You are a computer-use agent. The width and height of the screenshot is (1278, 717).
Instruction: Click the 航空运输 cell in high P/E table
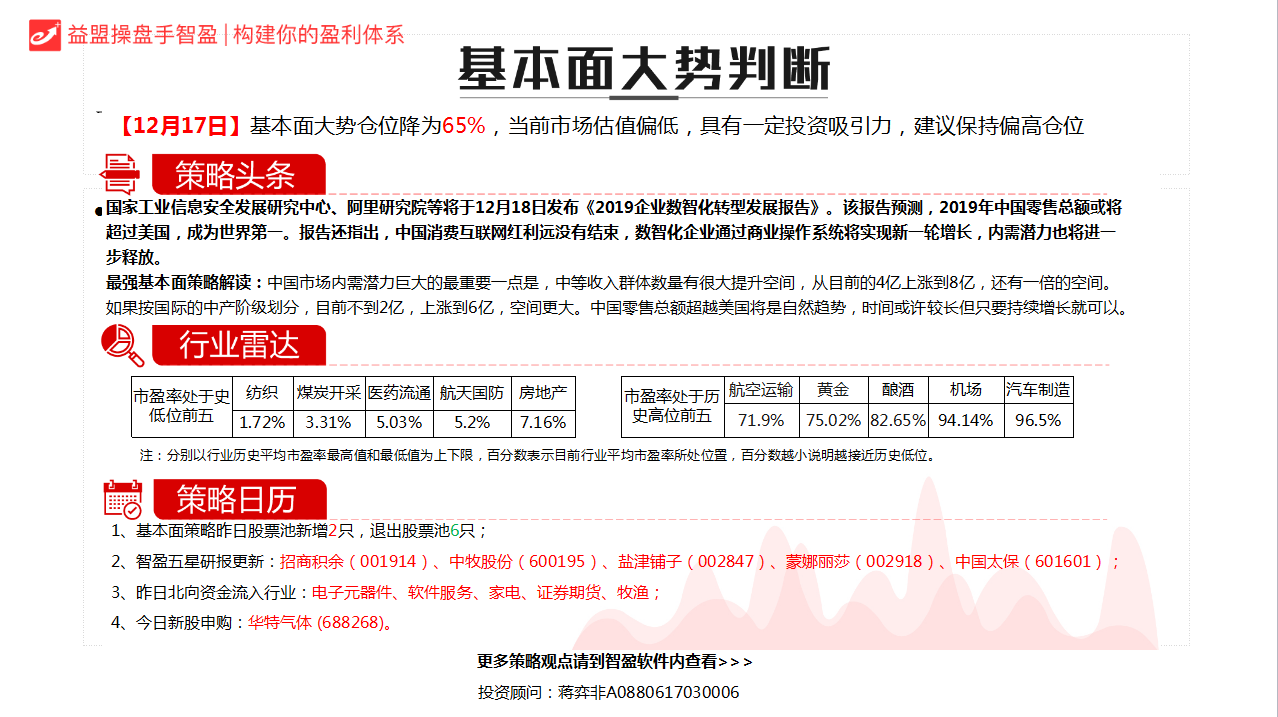(760, 390)
